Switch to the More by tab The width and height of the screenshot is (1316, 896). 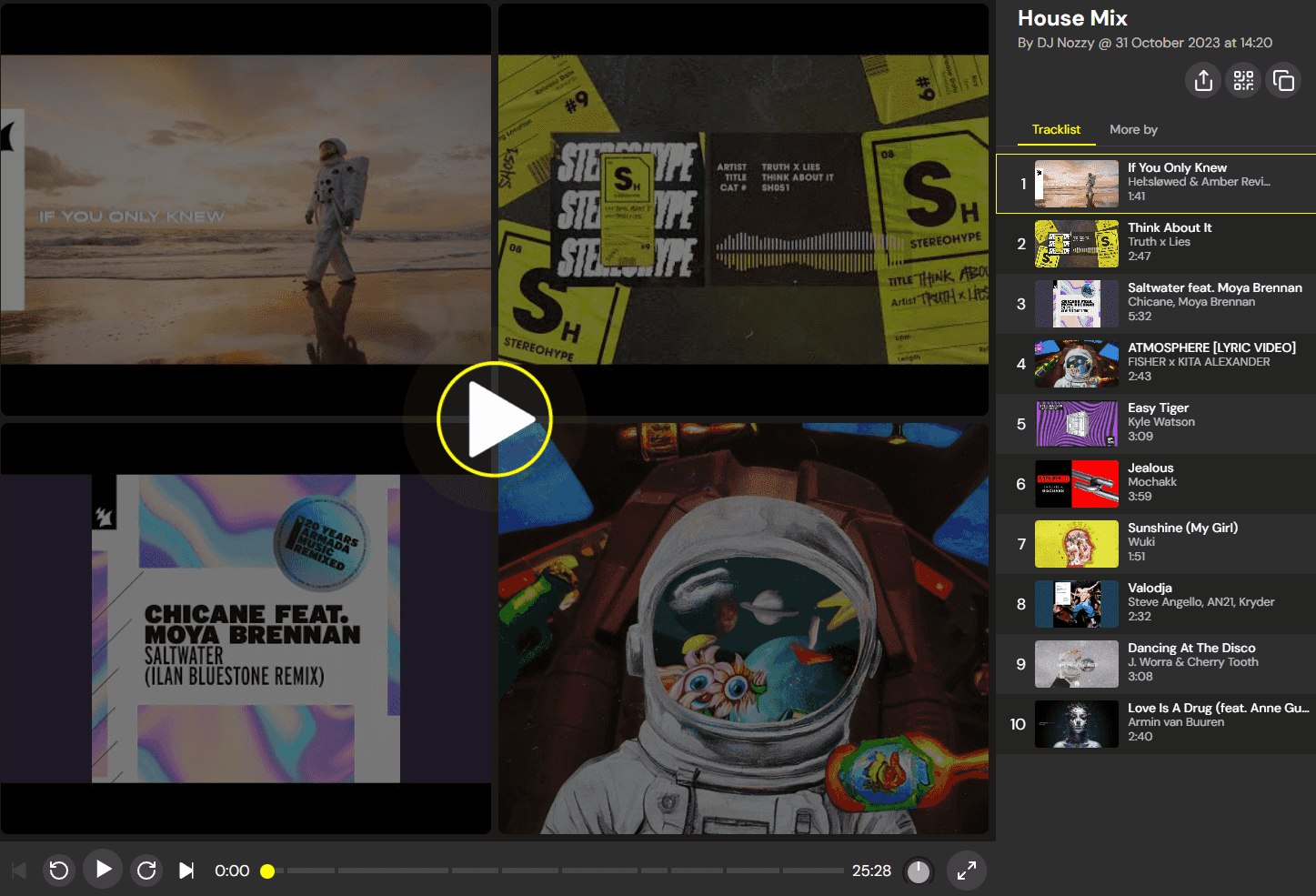[1133, 129]
